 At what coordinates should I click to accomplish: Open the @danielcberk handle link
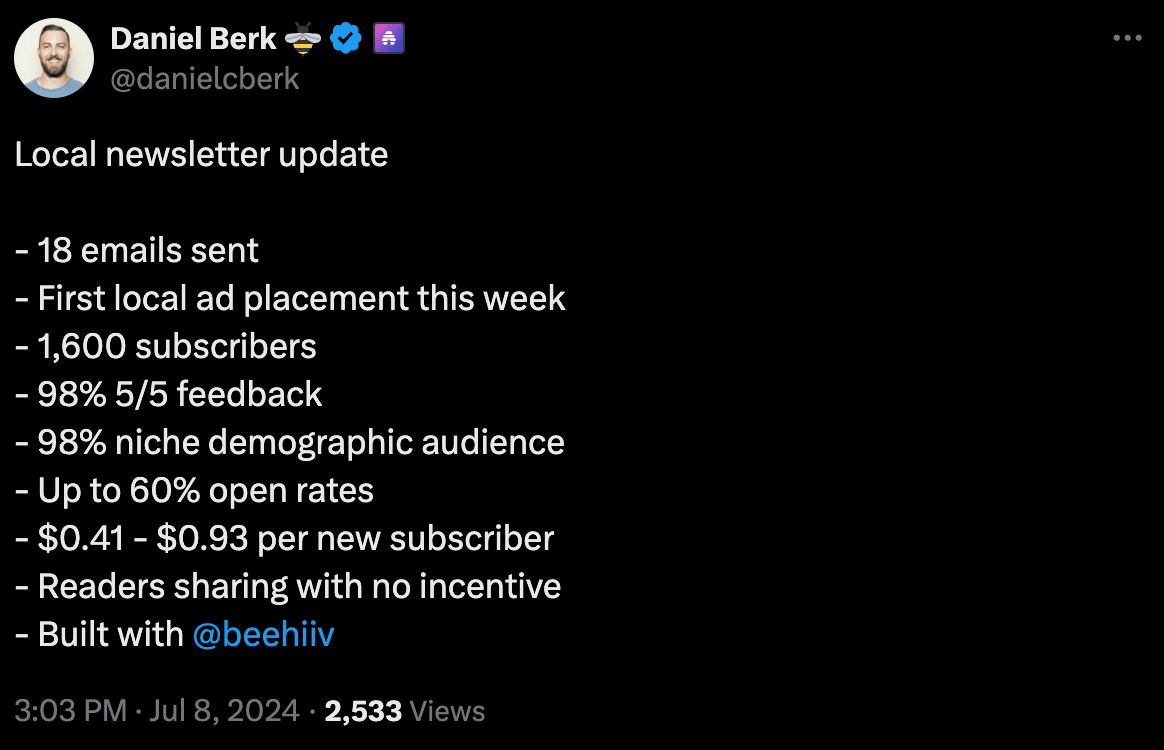pos(205,79)
